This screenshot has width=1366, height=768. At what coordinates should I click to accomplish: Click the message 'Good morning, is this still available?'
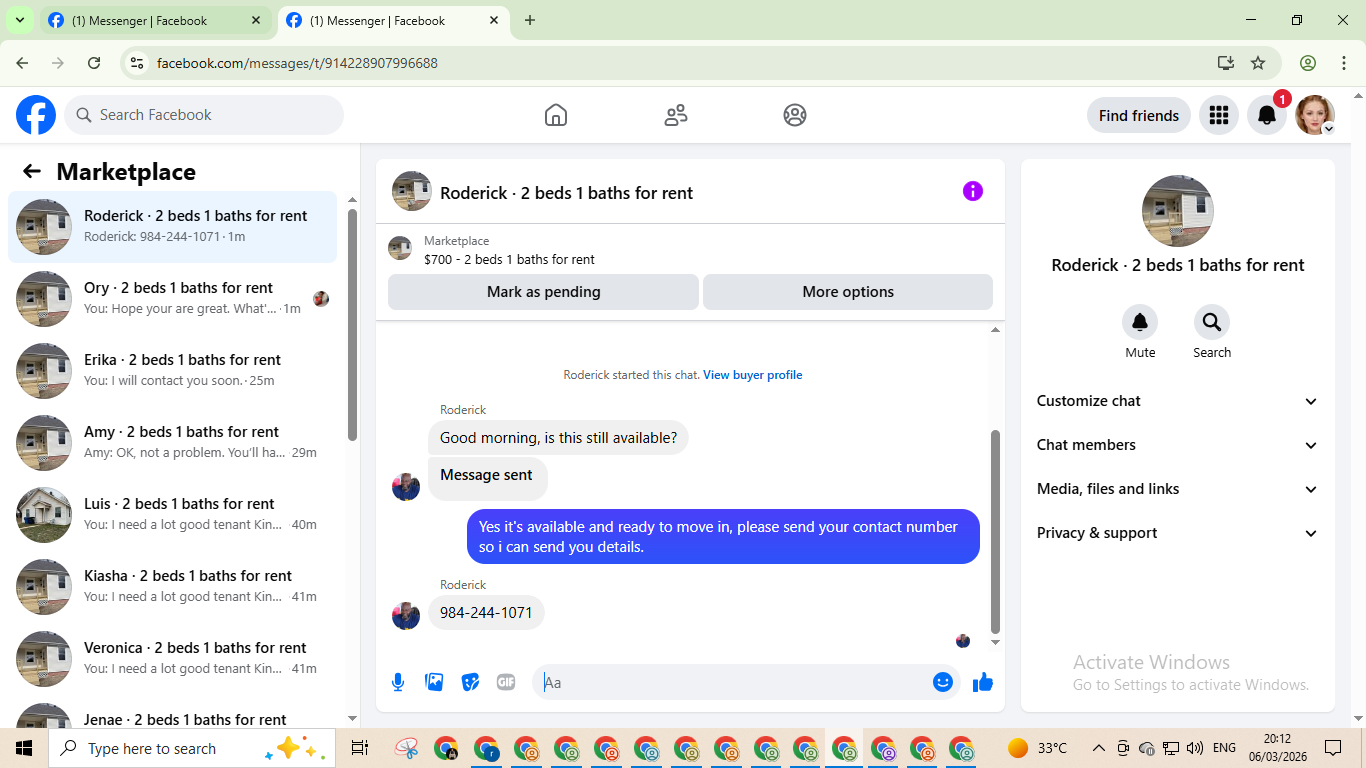pyautogui.click(x=558, y=437)
